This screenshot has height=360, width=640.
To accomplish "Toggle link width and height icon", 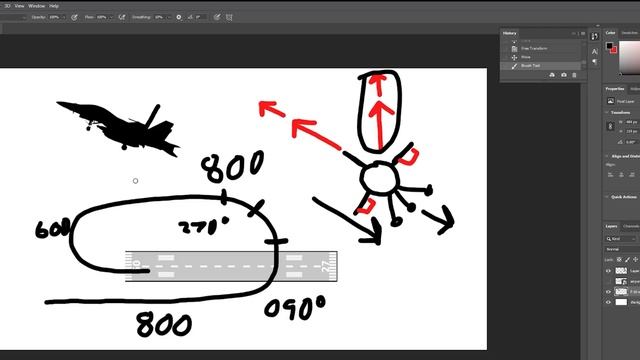I will coord(611,126).
